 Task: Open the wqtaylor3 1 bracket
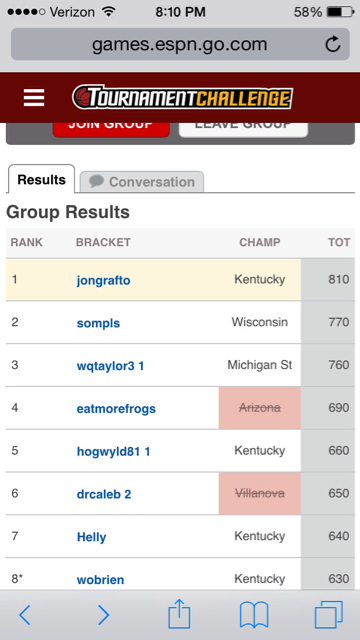click(x=110, y=366)
